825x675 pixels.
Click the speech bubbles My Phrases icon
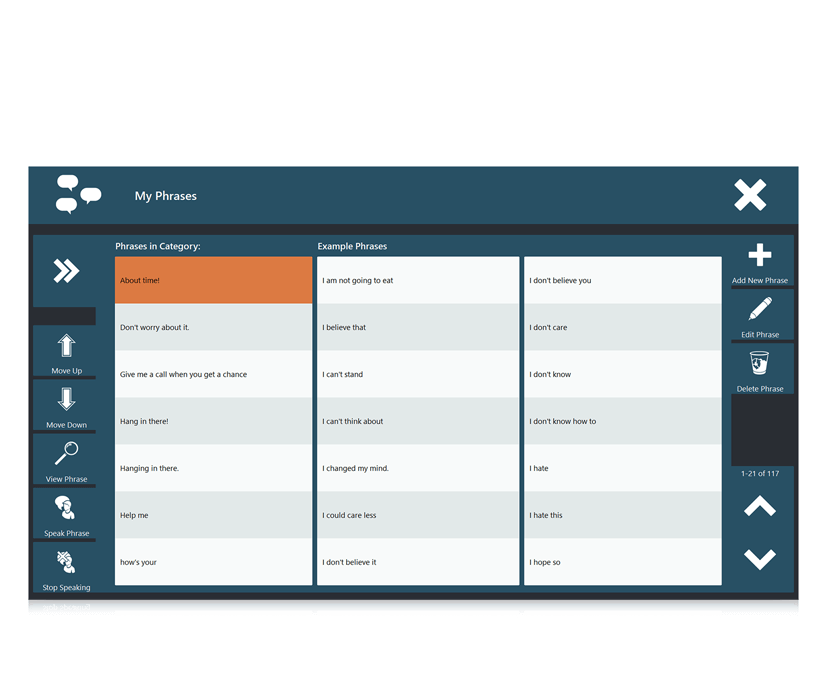[78, 194]
